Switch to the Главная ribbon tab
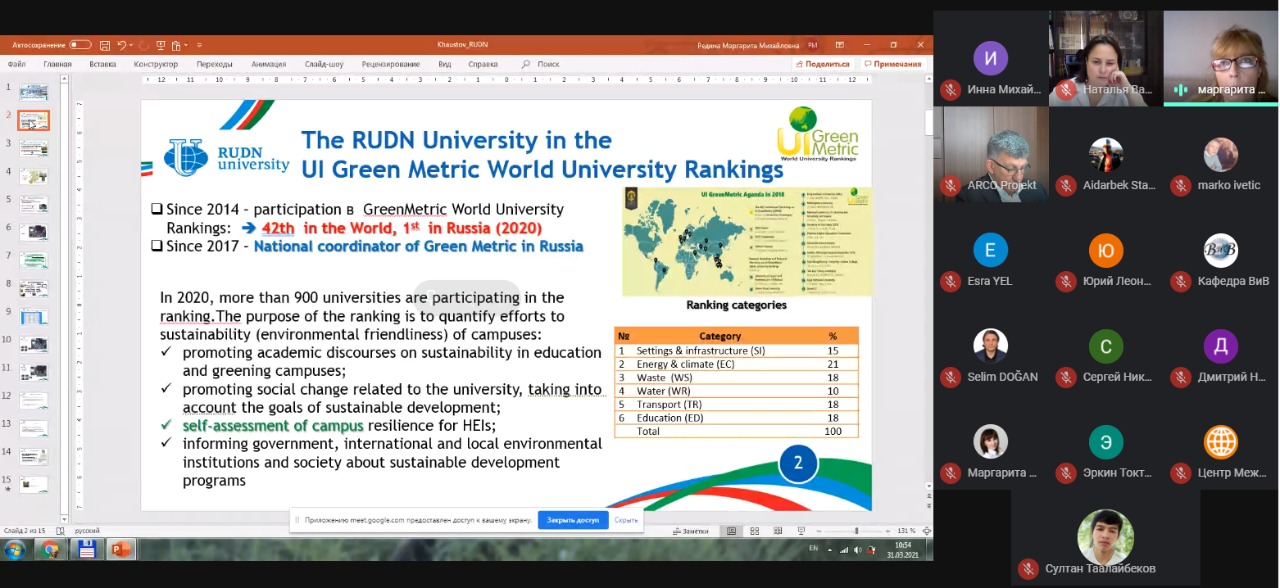 coord(57,64)
